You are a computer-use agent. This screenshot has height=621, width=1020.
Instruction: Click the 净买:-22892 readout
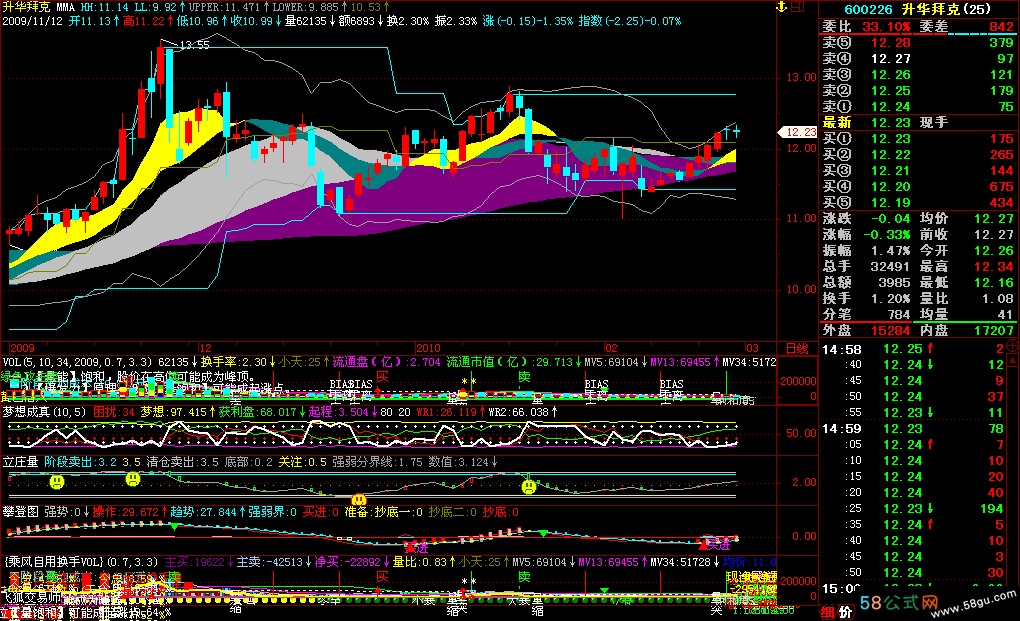347,562
